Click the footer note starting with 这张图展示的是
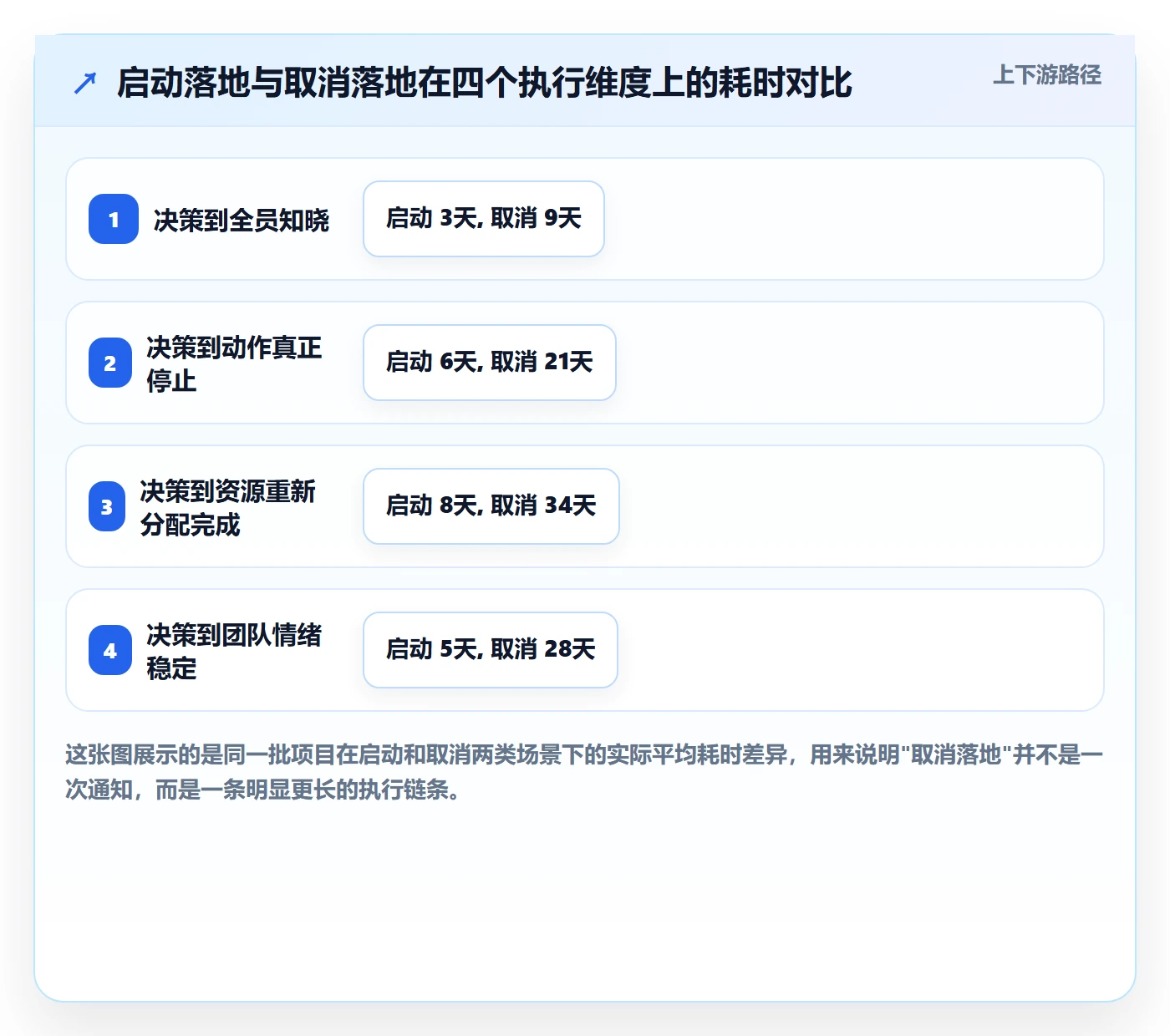Image resolution: width=1170 pixels, height=1036 pixels. 584,772
